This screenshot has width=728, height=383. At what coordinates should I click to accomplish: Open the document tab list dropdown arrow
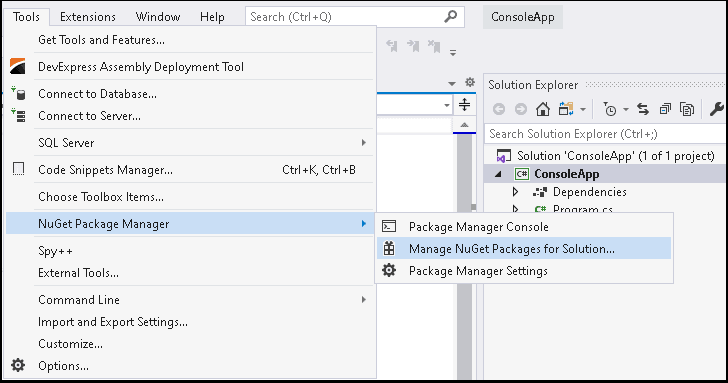pos(452,84)
